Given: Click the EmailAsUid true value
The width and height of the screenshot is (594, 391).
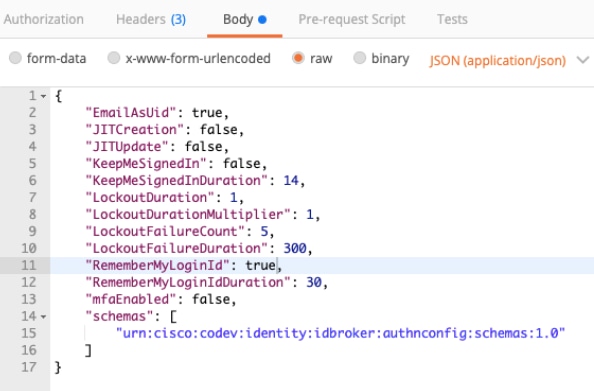Looking at the screenshot, I should coord(207,113).
